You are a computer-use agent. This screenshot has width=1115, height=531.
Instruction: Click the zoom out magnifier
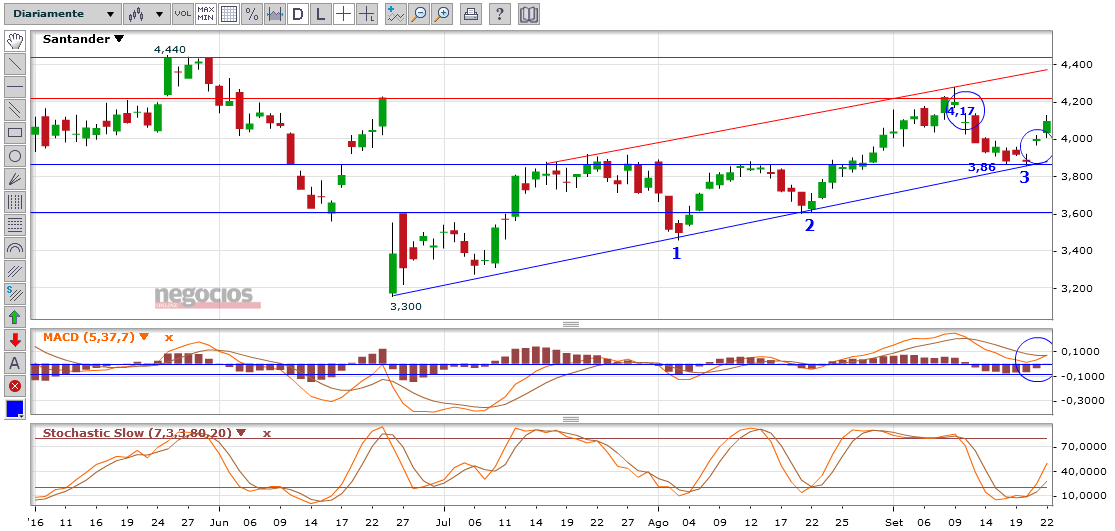click(x=419, y=14)
